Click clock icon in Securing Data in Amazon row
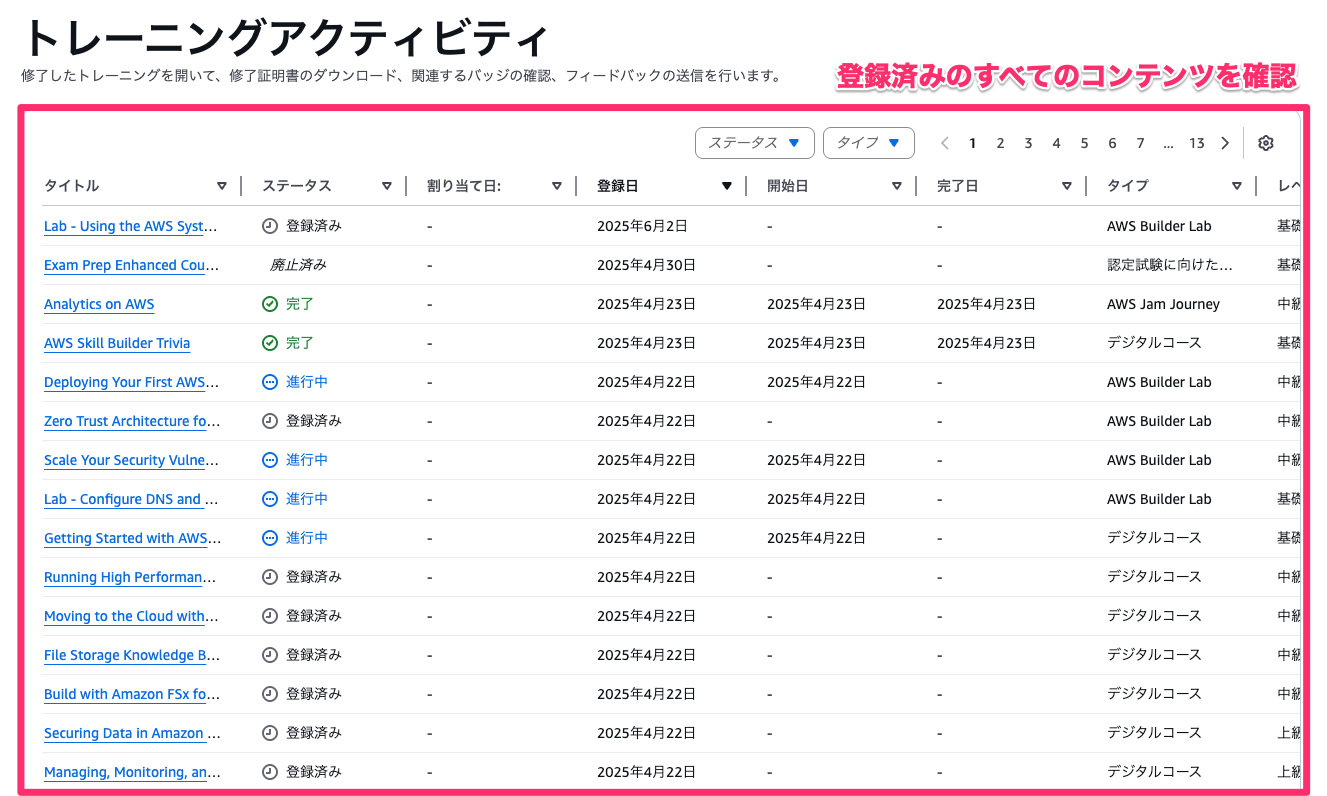 click(270, 733)
